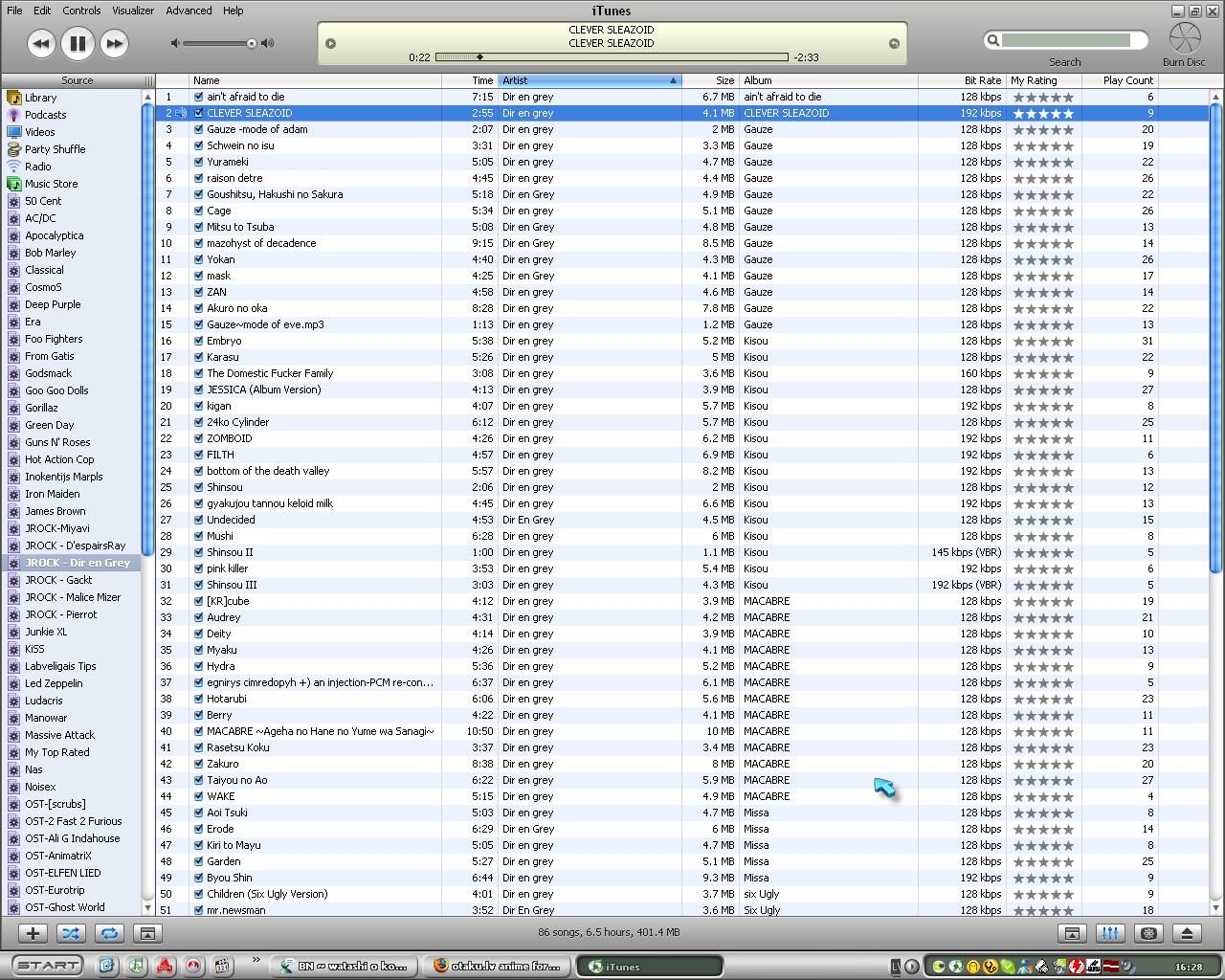Screen dimensions: 1225x980
Task: Select Party Shuffle source
Action: coord(55,149)
